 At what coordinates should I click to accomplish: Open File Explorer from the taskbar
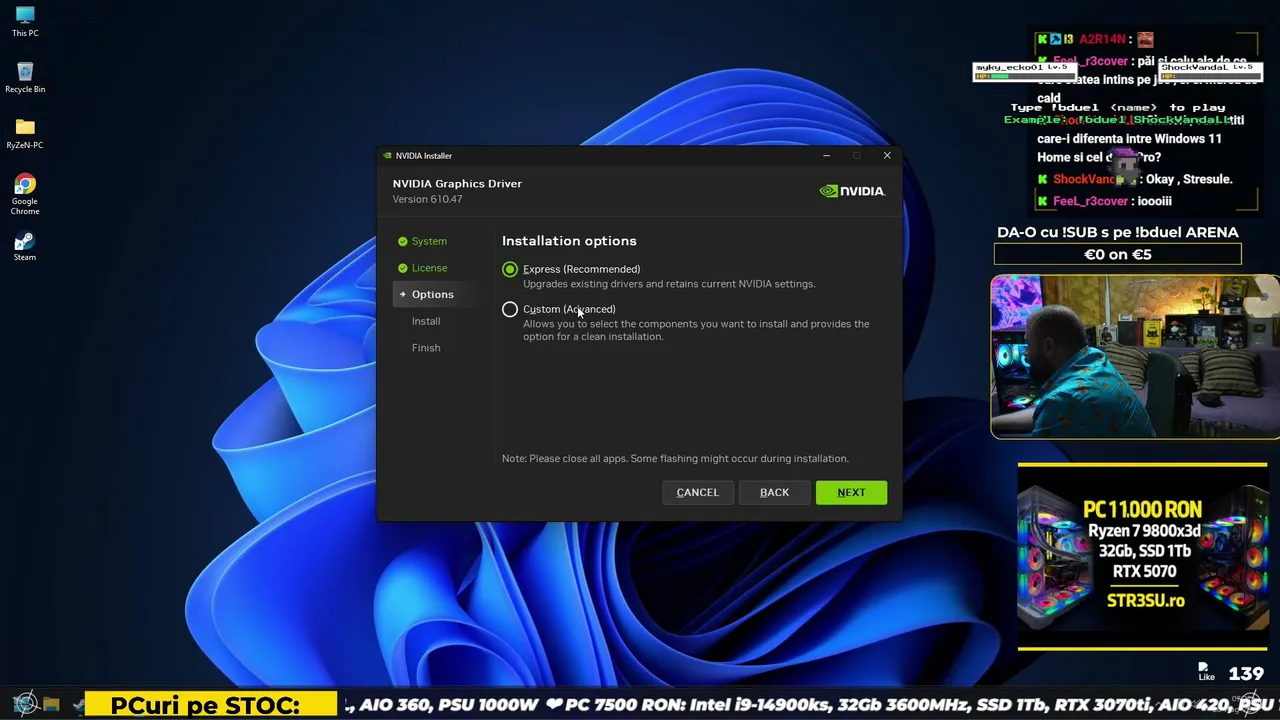[51, 705]
